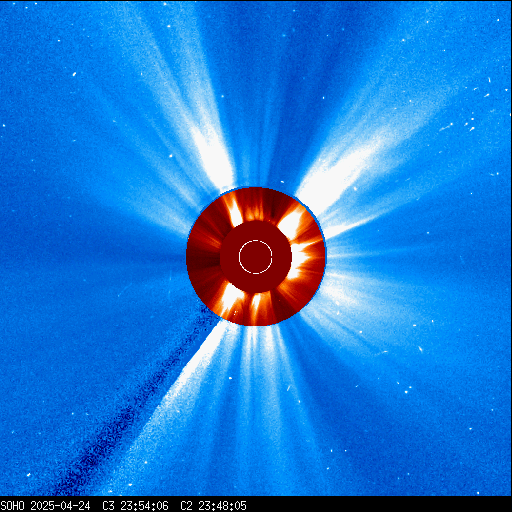Click the 2025-04-24 date text
The height and width of the screenshot is (512, 512).
click(x=60, y=506)
